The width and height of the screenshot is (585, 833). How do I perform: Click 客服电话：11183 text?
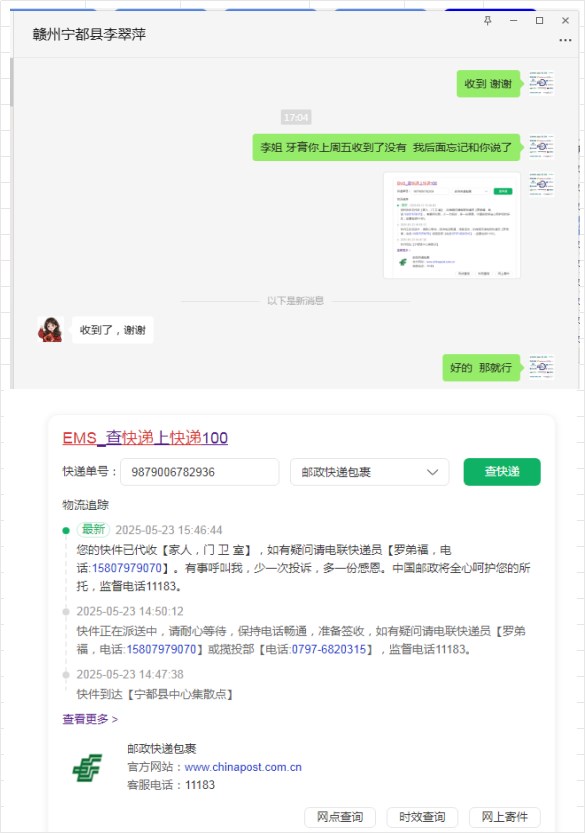[171, 785]
